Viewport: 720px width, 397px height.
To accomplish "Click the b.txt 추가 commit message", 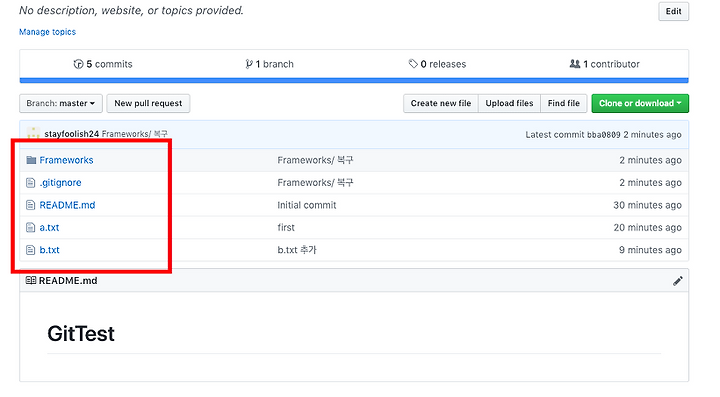I will [297, 250].
